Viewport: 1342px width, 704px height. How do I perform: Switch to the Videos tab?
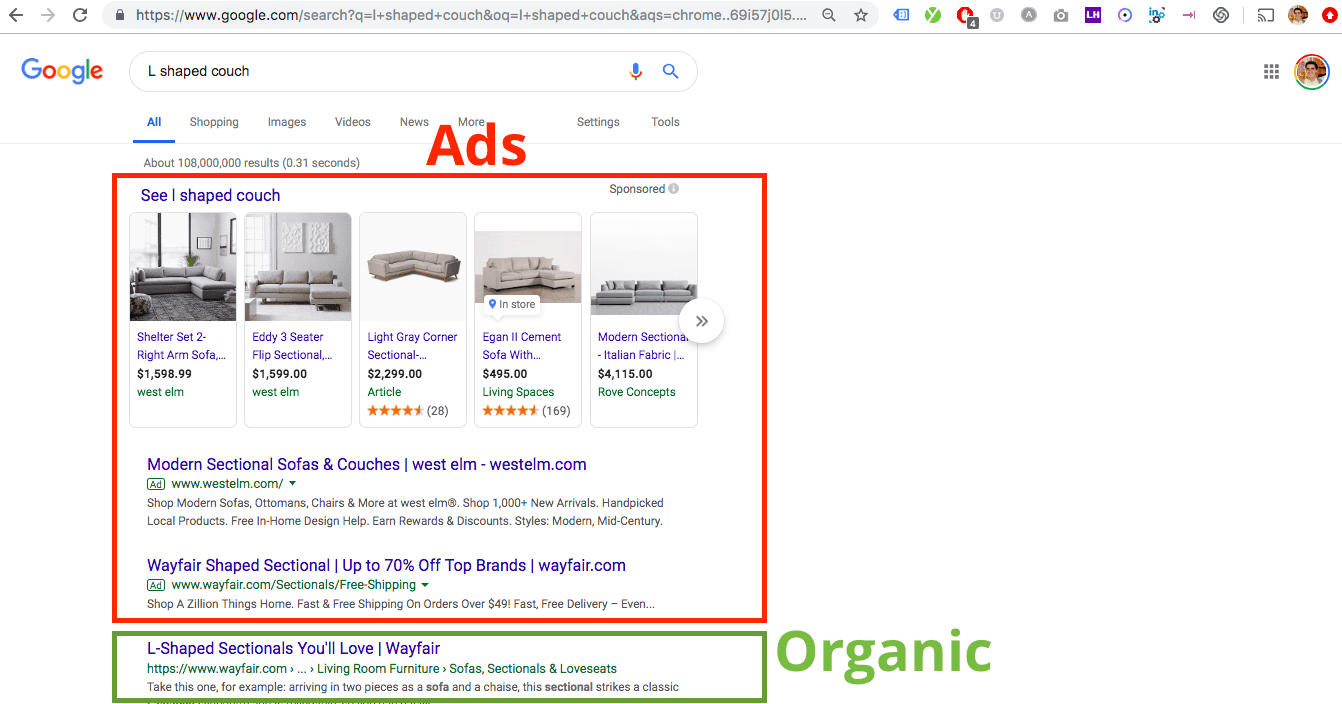pyautogui.click(x=353, y=122)
